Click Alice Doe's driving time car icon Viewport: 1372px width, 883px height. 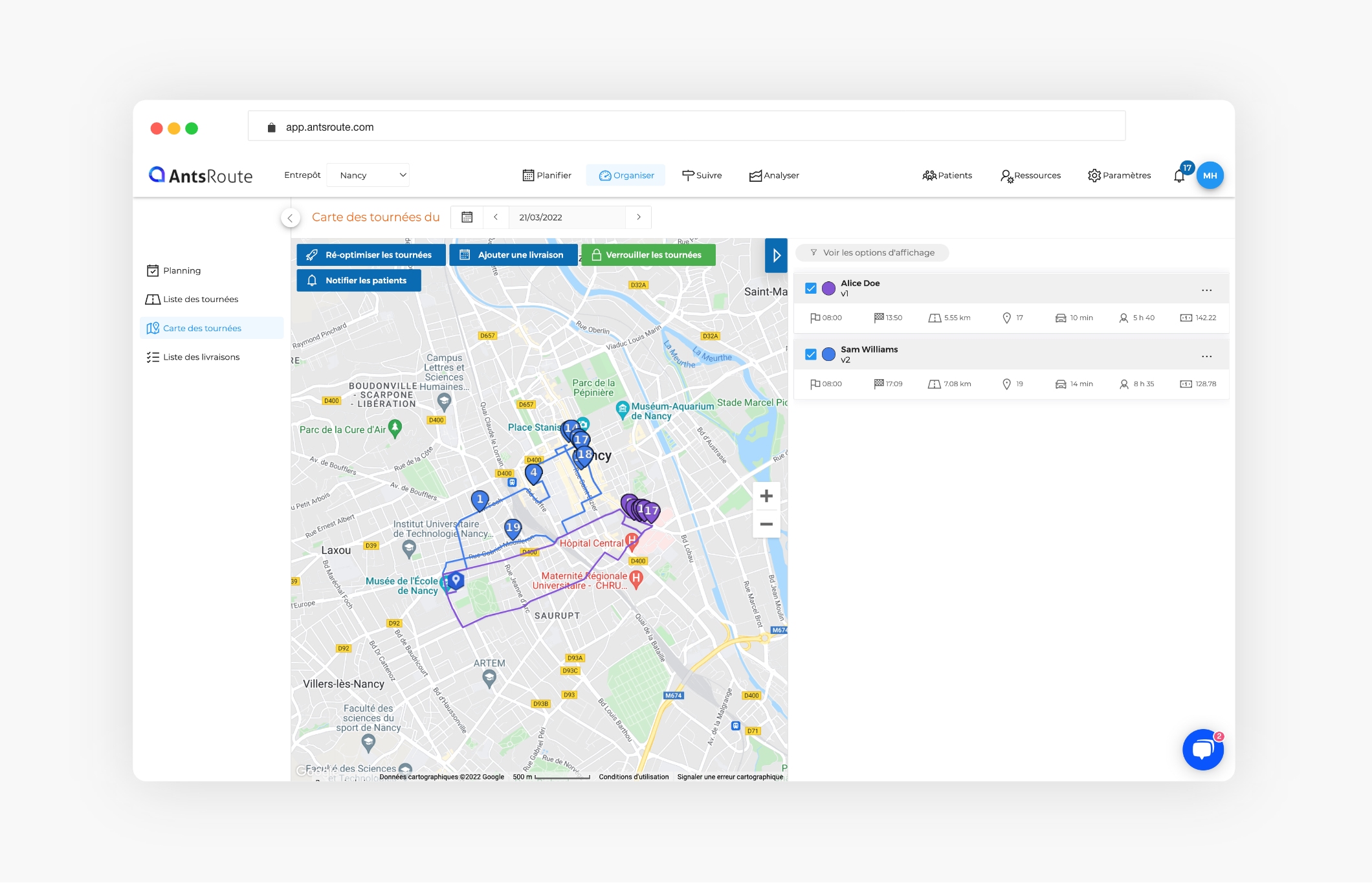[1060, 318]
